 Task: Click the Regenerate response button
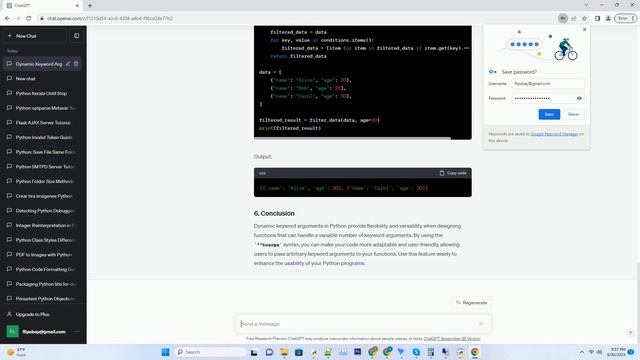471,303
